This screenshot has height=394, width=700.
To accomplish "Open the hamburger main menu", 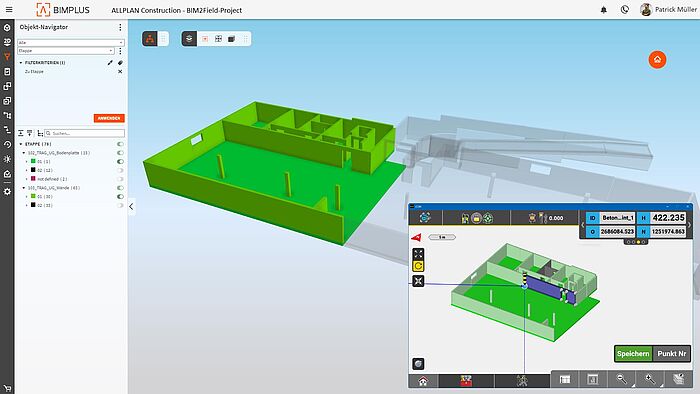I will coord(9,9).
